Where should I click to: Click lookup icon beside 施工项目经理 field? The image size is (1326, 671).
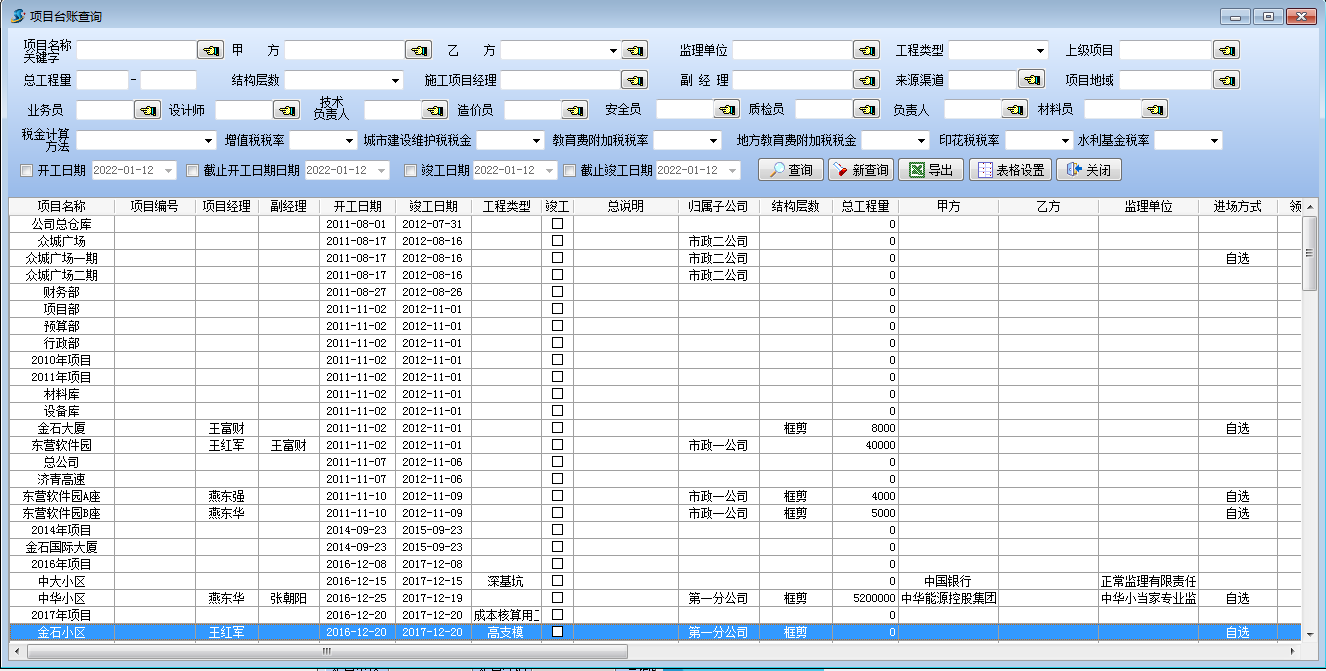tap(634, 80)
